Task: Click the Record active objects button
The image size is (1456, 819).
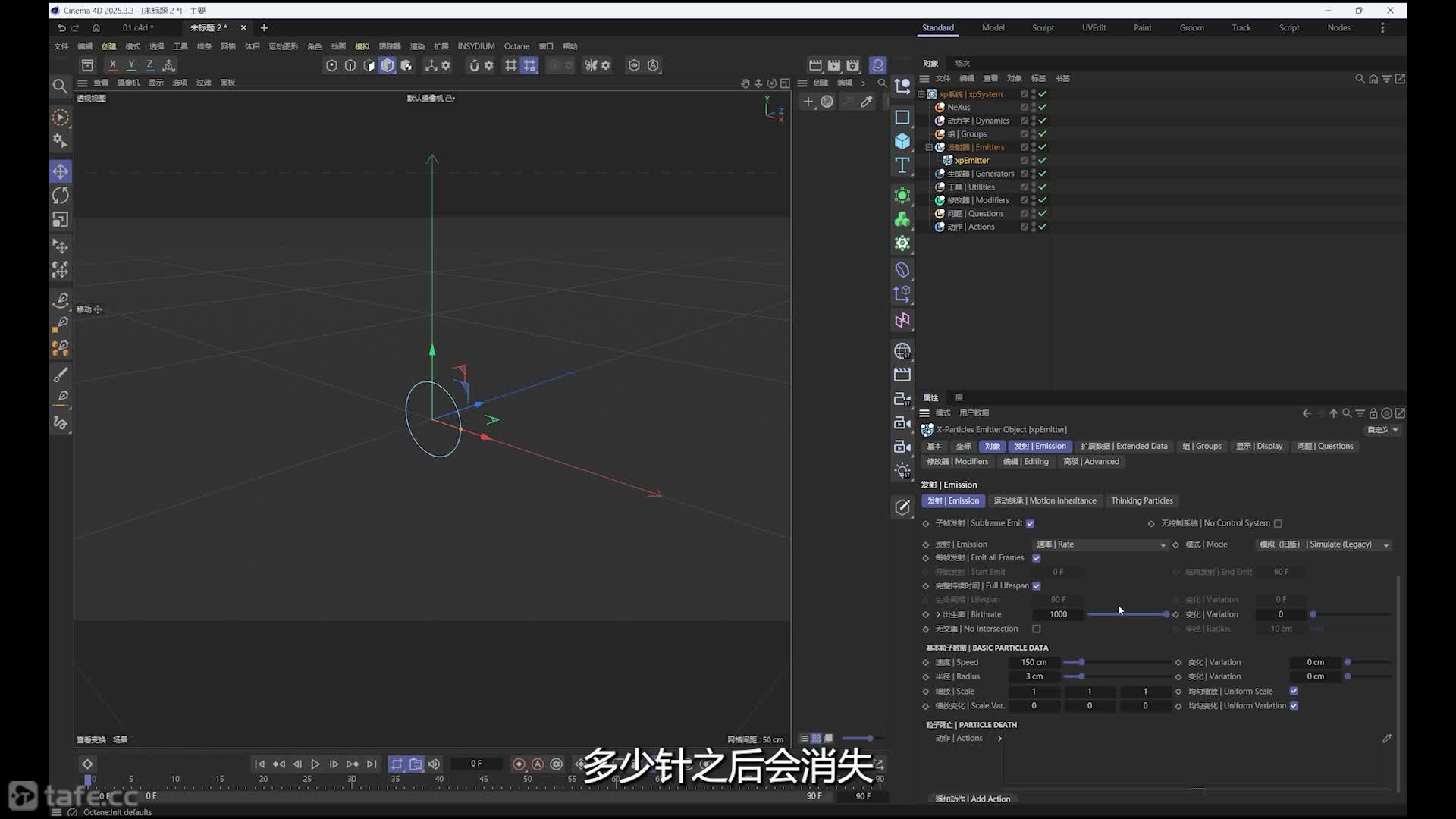Action: click(x=519, y=764)
